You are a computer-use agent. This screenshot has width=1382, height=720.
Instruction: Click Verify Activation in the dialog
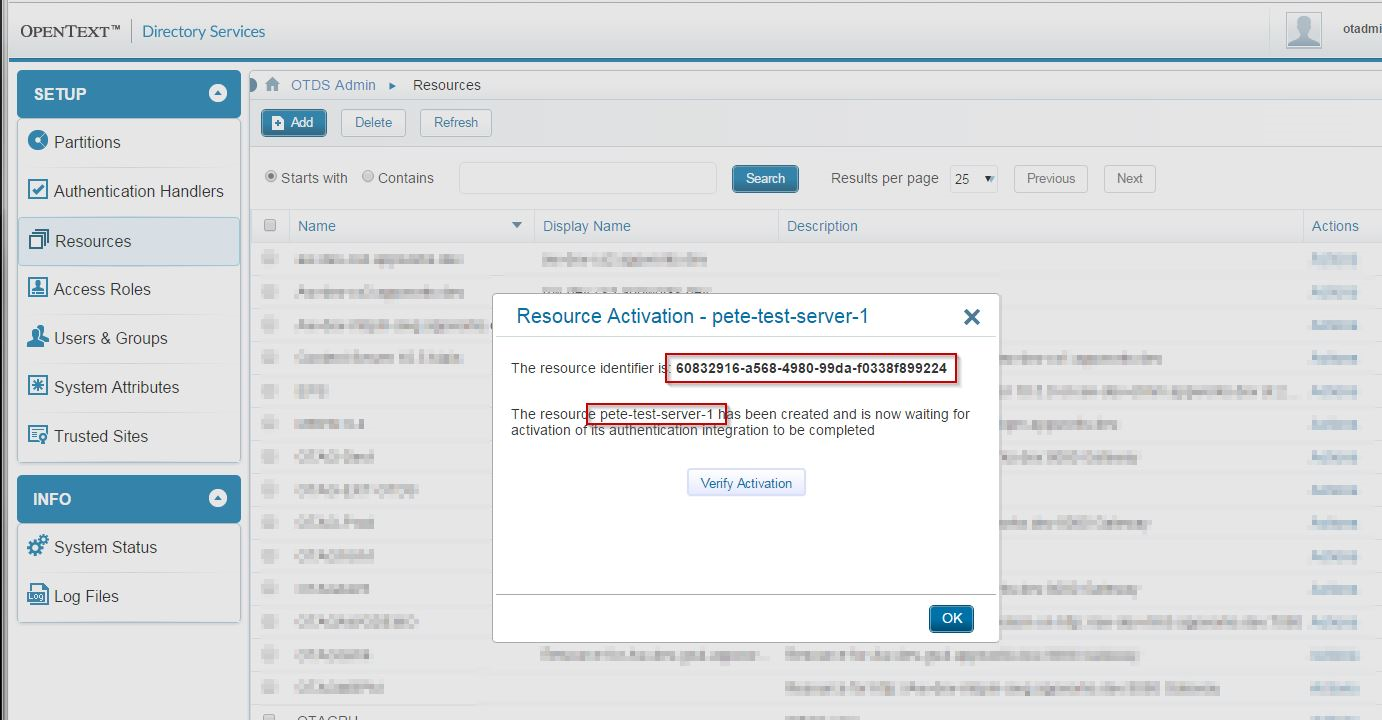click(746, 483)
